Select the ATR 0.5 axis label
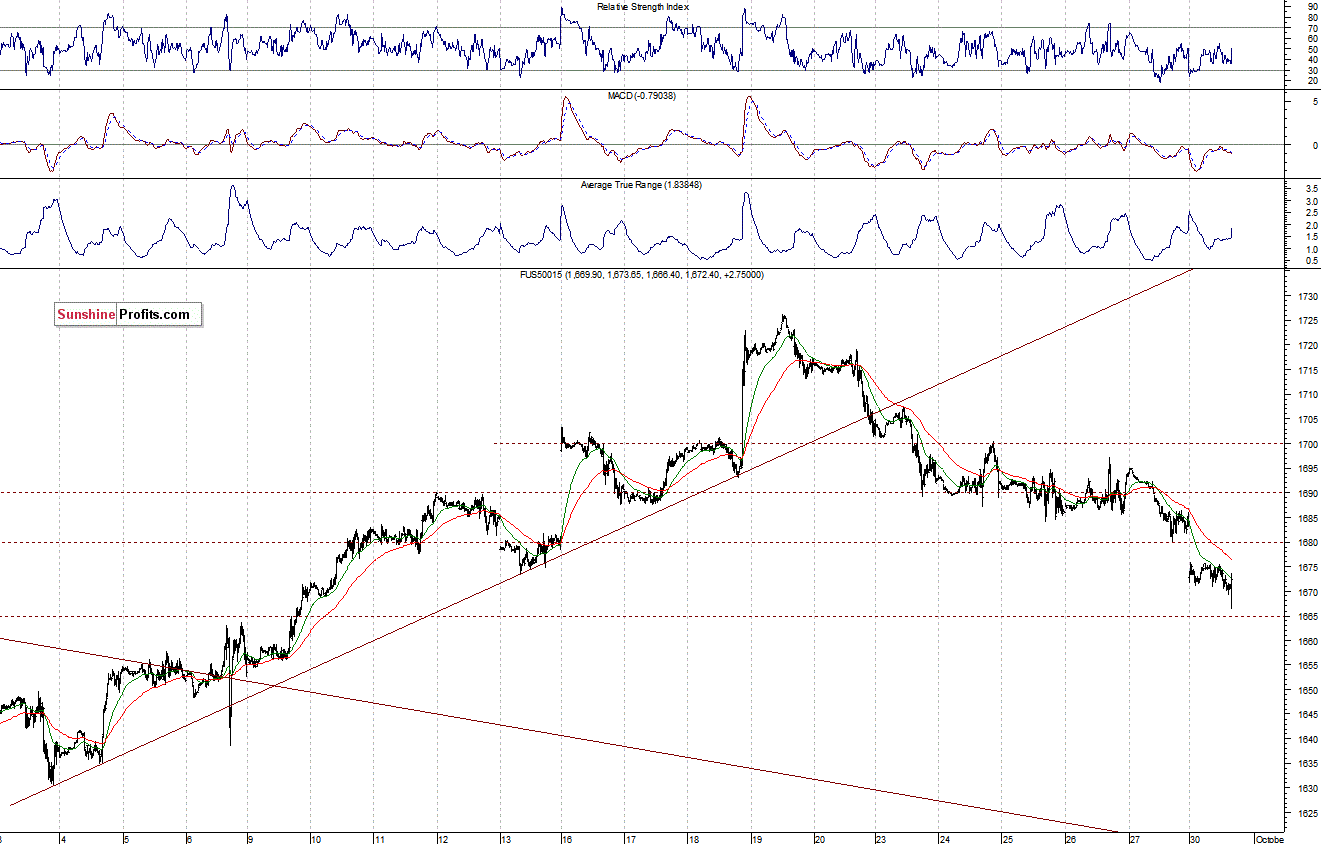The width and height of the screenshot is (1321, 844). tap(1311, 261)
